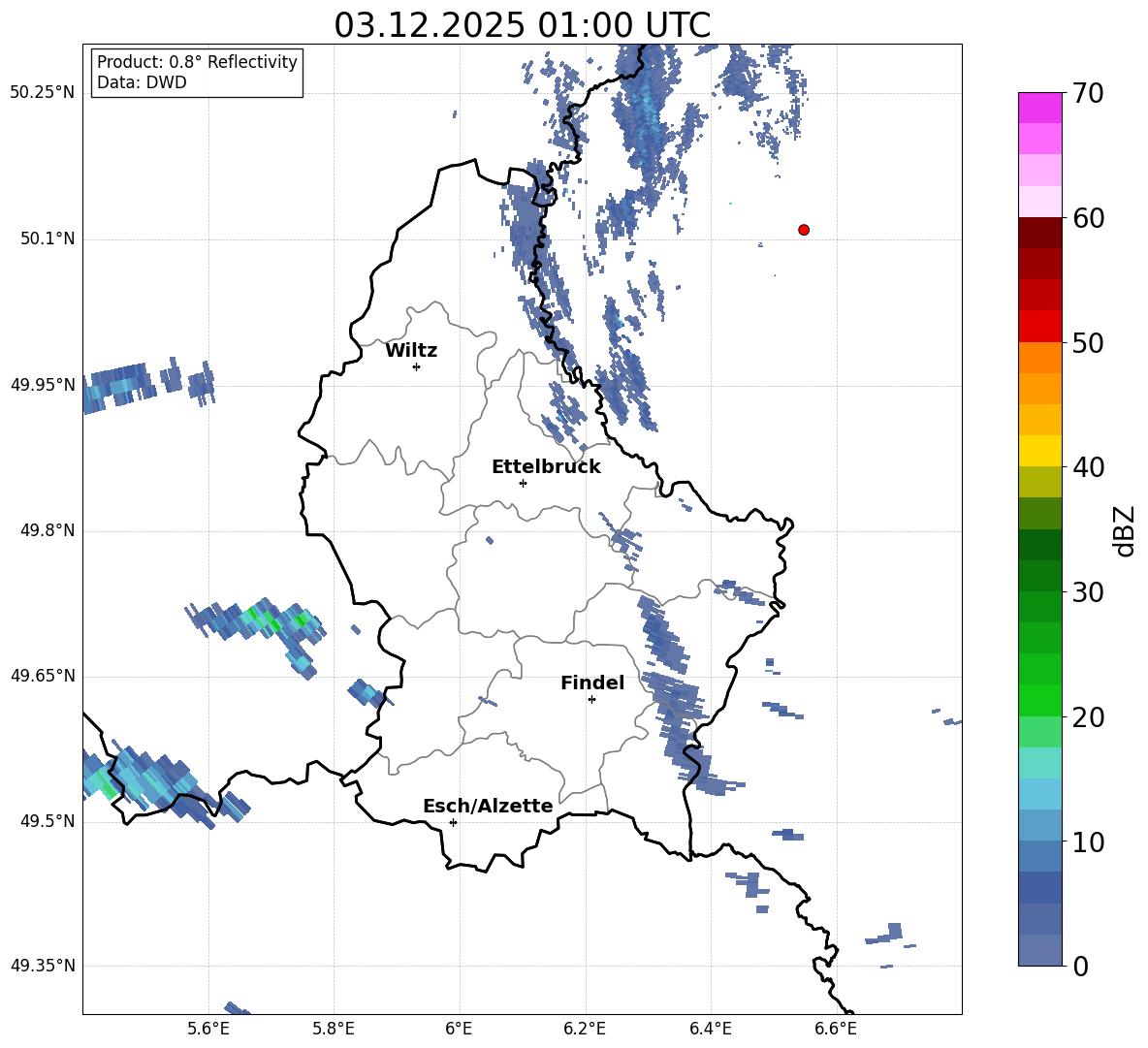Click the Esch/Alzette station label
This screenshot has height=1048, width=1148.
[488, 806]
